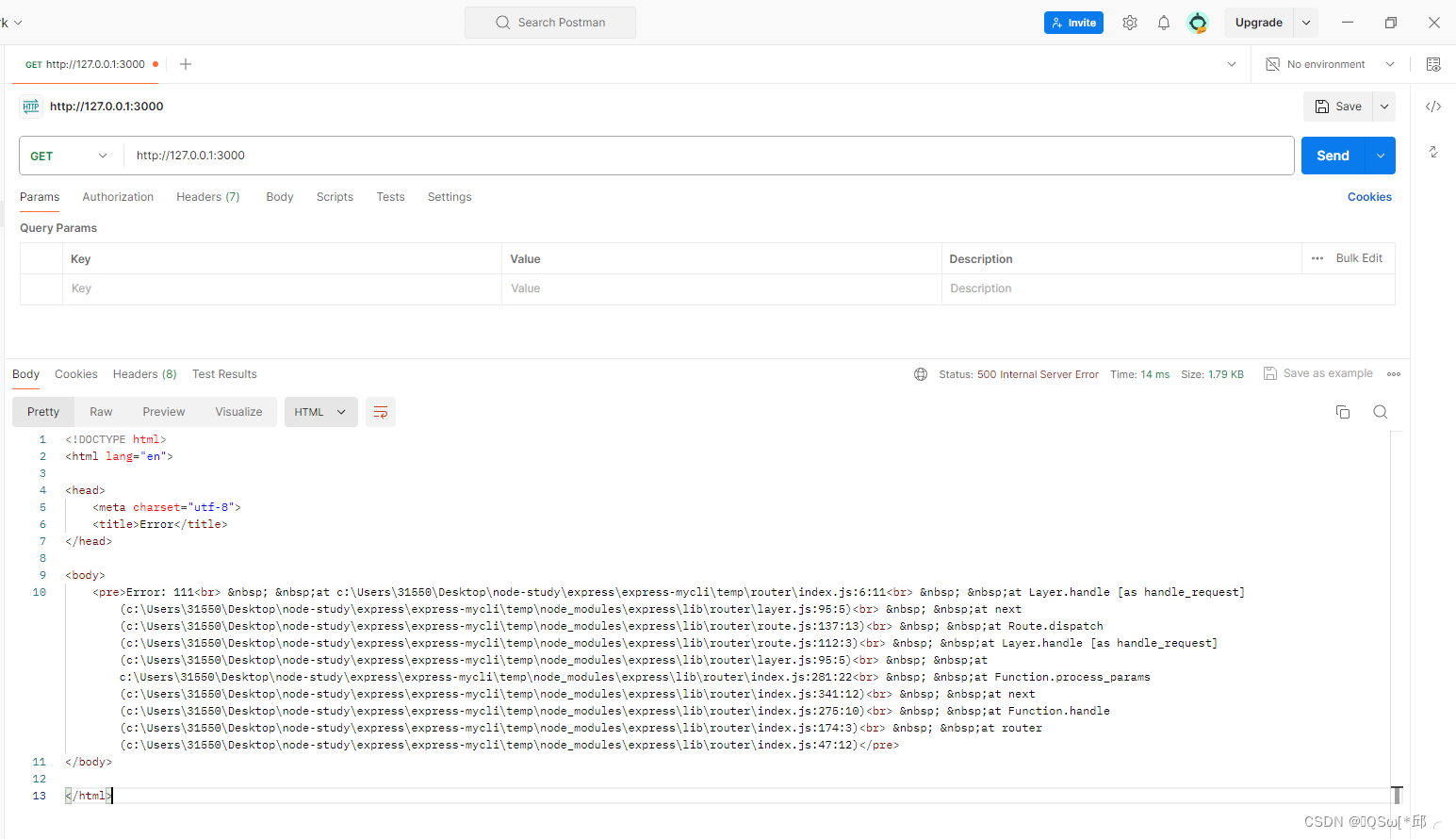Click the Size: 1.79 KB label

click(1212, 374)
